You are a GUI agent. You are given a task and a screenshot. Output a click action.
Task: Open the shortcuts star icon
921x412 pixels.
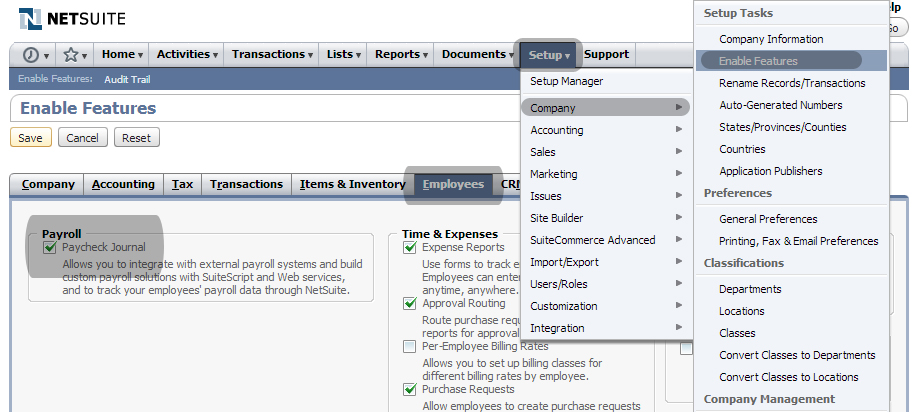point(75,55)
